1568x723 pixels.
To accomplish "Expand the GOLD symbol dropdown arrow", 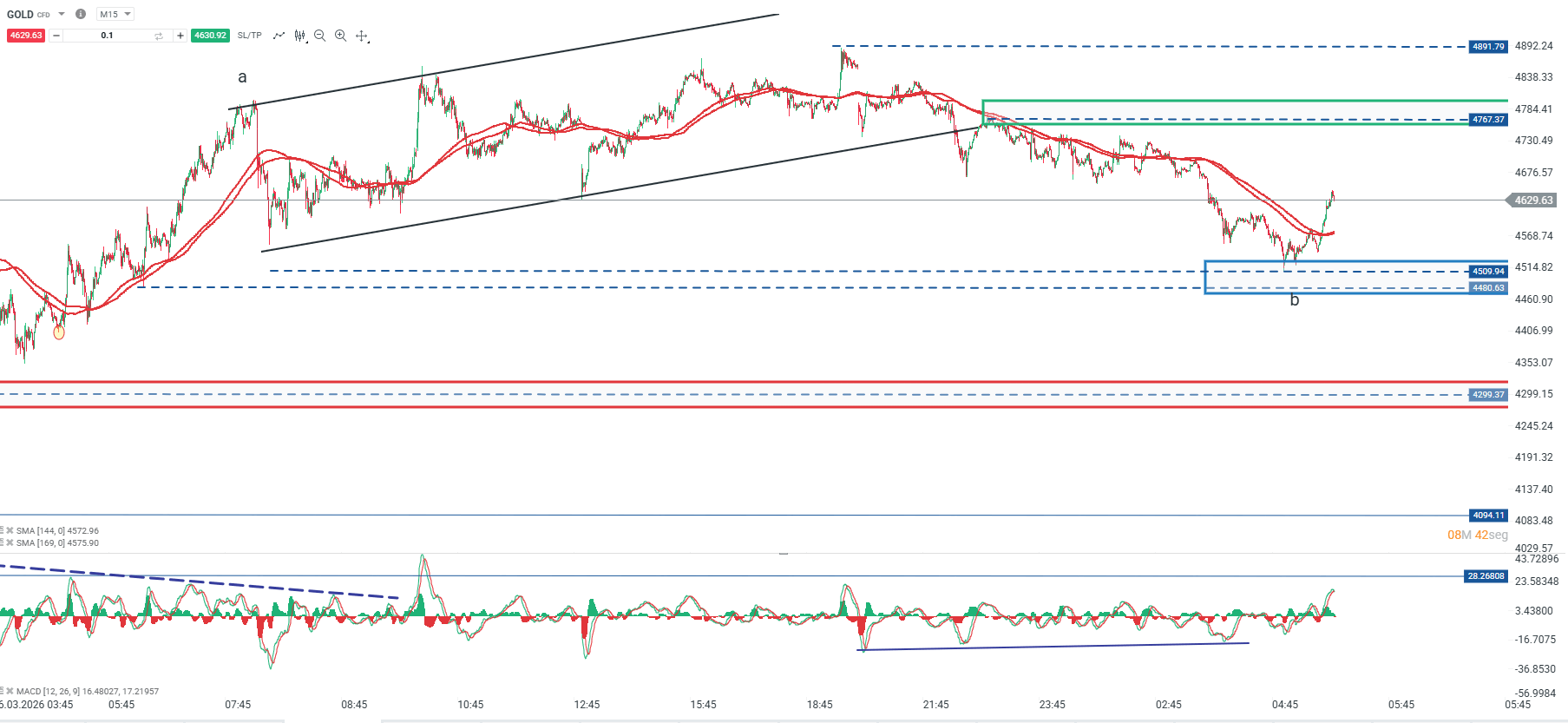I will 62,14.
